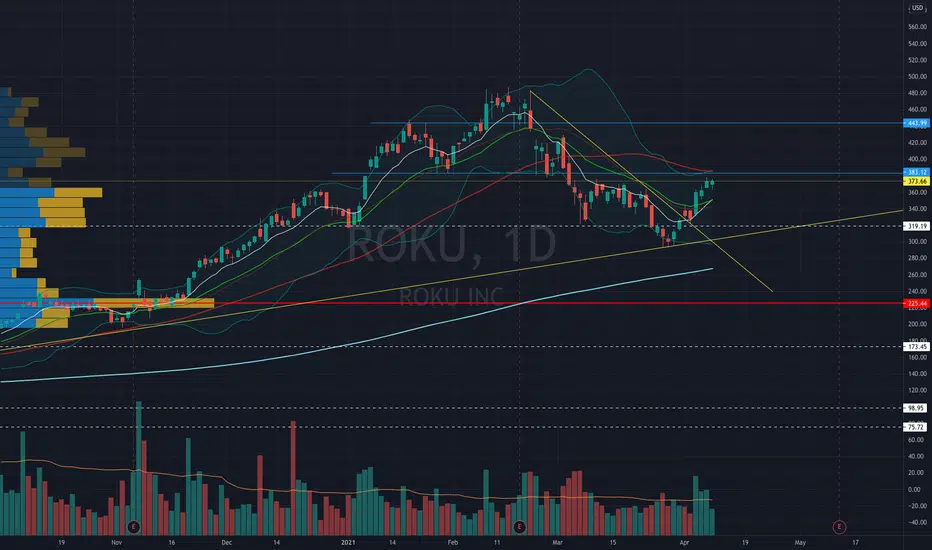This screenshot has height=550, width=932.
Task: Click the -40.00 tick on volume axis
Action: point(917,522)
